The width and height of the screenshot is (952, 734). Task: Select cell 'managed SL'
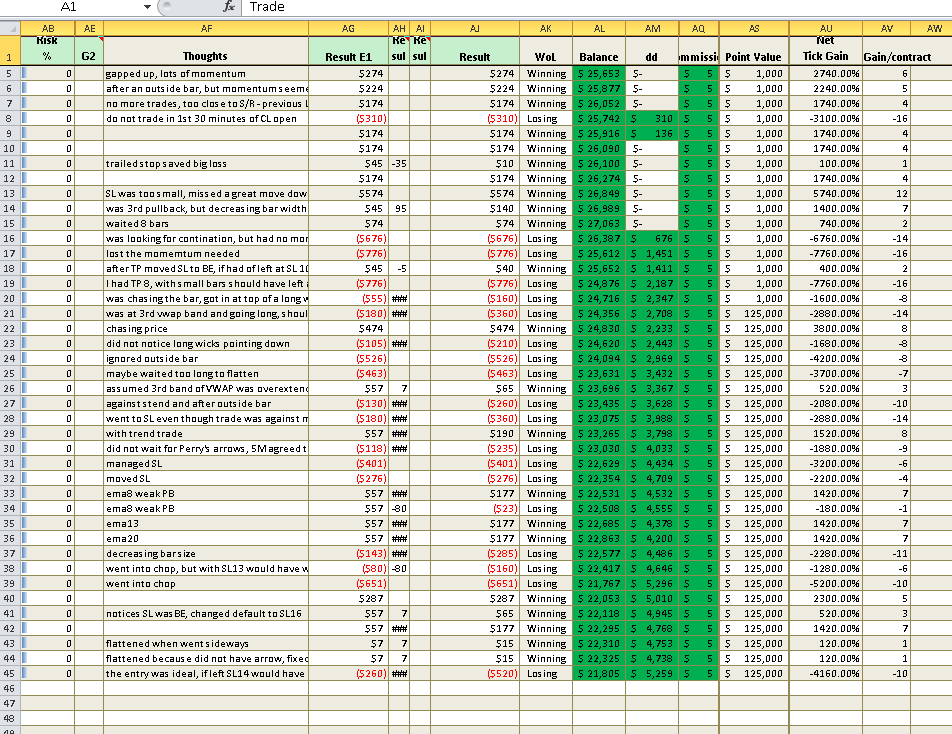206,463
